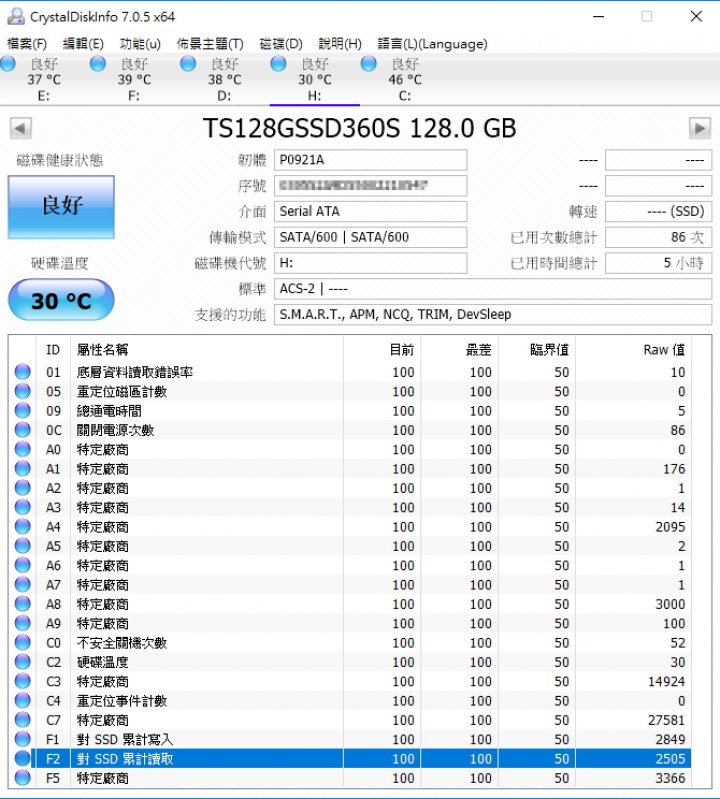720x799 pixels.
Task: Click status icon of attribute 01
Action: 22,372
